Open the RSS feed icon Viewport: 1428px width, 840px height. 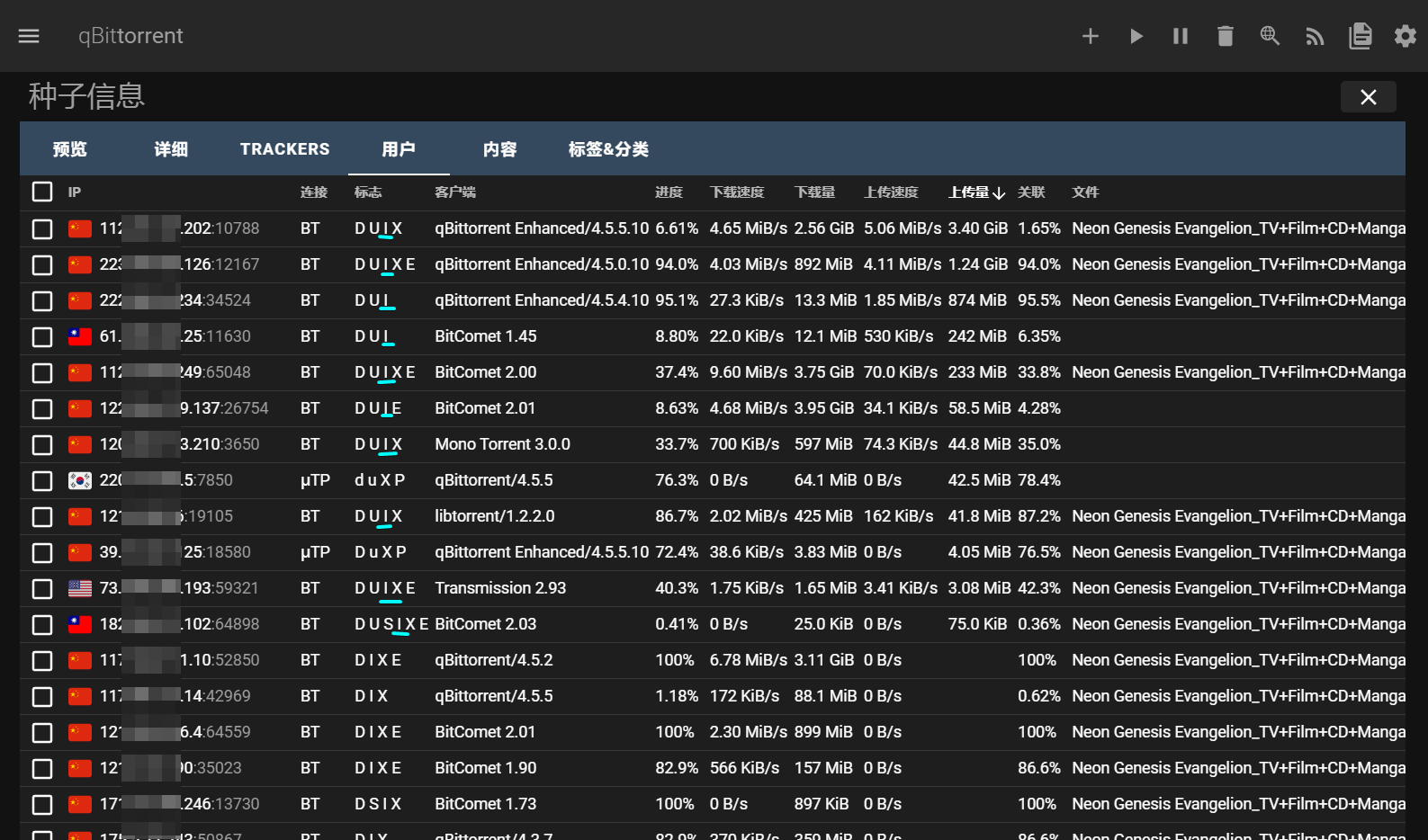click(1315, 36)
